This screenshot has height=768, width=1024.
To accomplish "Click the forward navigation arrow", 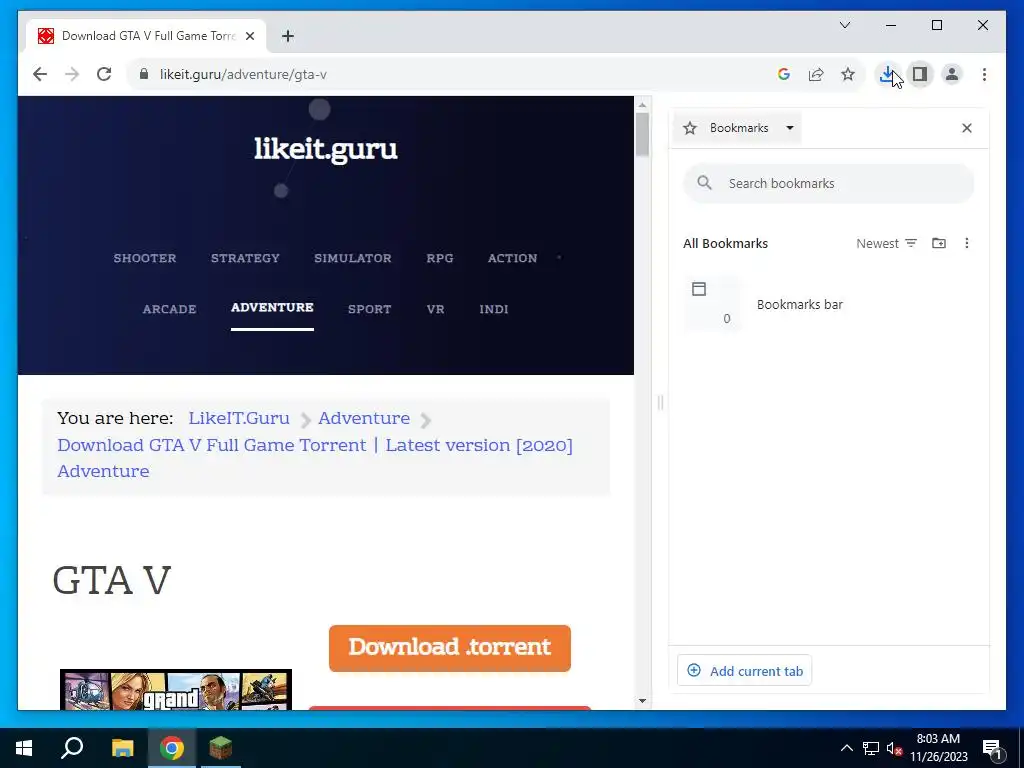I will (72, 74).
